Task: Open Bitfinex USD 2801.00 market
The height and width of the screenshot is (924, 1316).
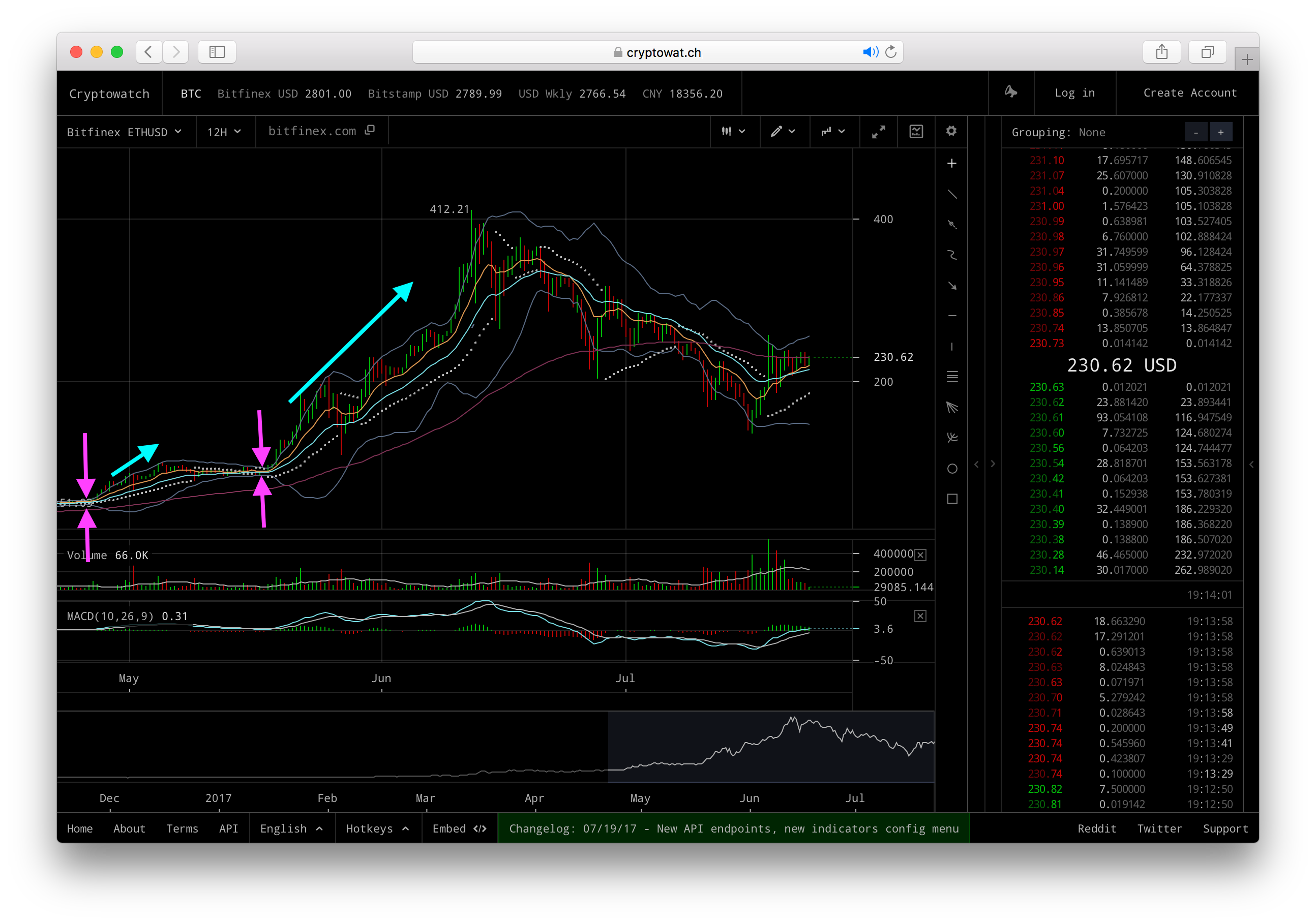Action: click(x=284, y=94)
